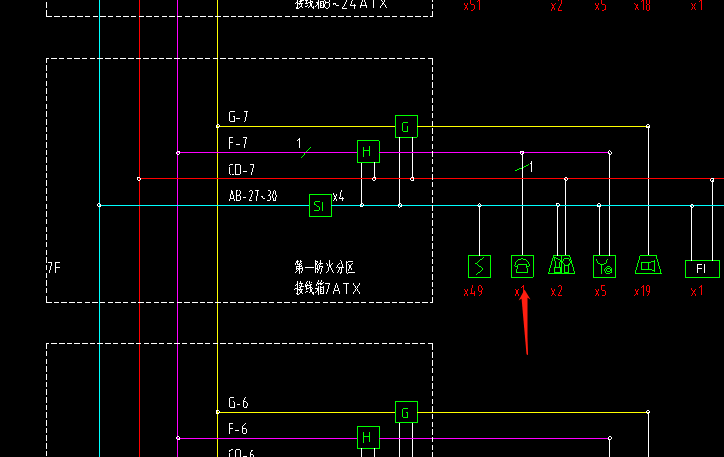
Task: Click x5 quantity below the Y symbol on 7F
Action: pos(600,291)
